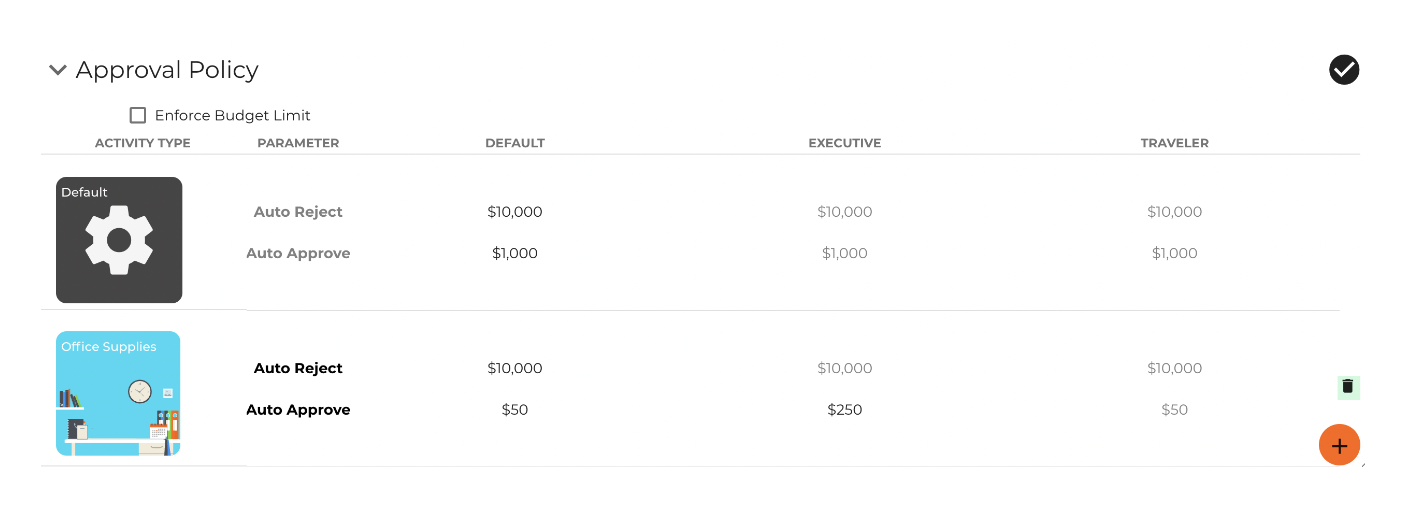Click the TRAVELER column header
The height and width of the screenshot is (508, 1426).
pyautogui.click(x=1175, y=143)
